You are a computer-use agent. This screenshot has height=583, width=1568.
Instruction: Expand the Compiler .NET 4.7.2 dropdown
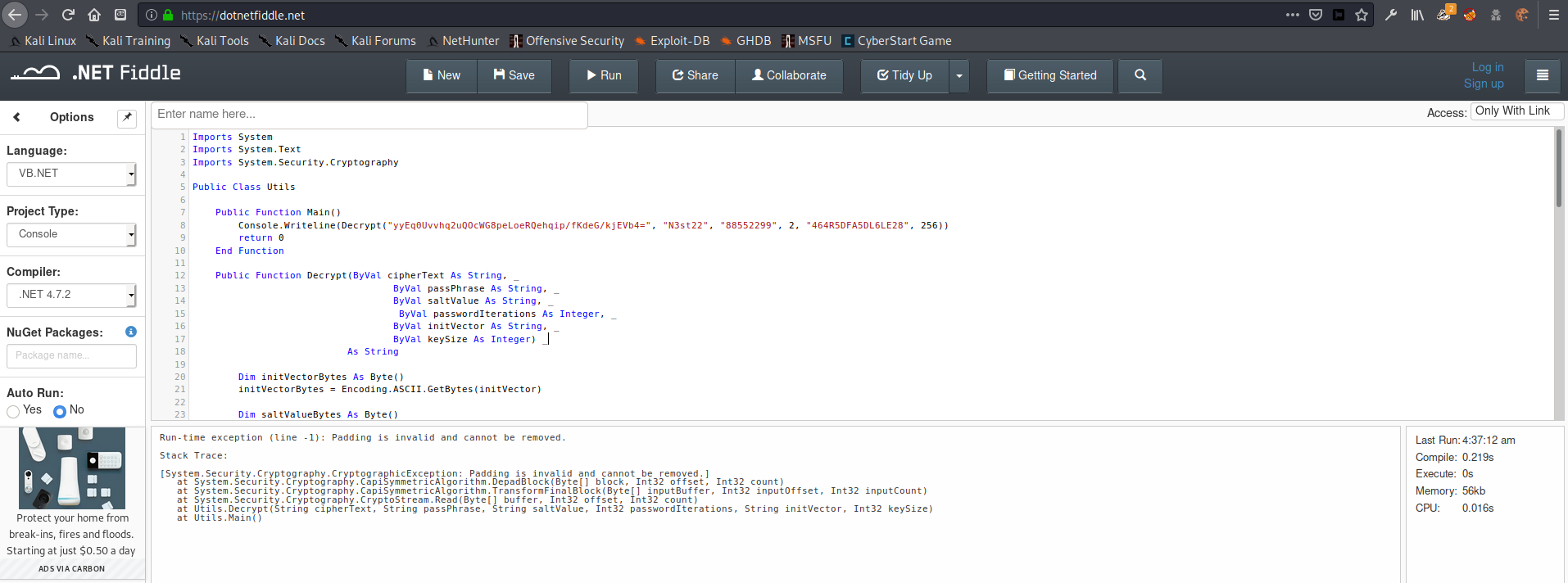pyautogui.click(x=71, y=295)
